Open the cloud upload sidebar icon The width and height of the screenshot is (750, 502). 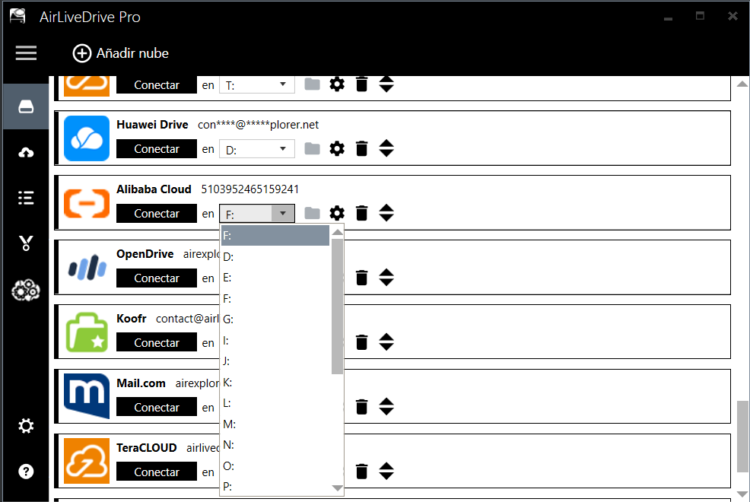pos(26,152)
